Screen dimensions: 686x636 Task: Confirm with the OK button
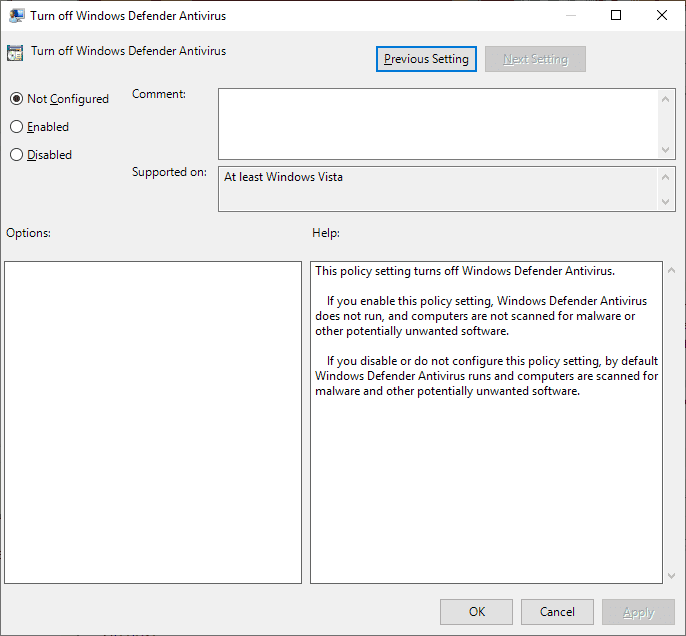[476, 612]
